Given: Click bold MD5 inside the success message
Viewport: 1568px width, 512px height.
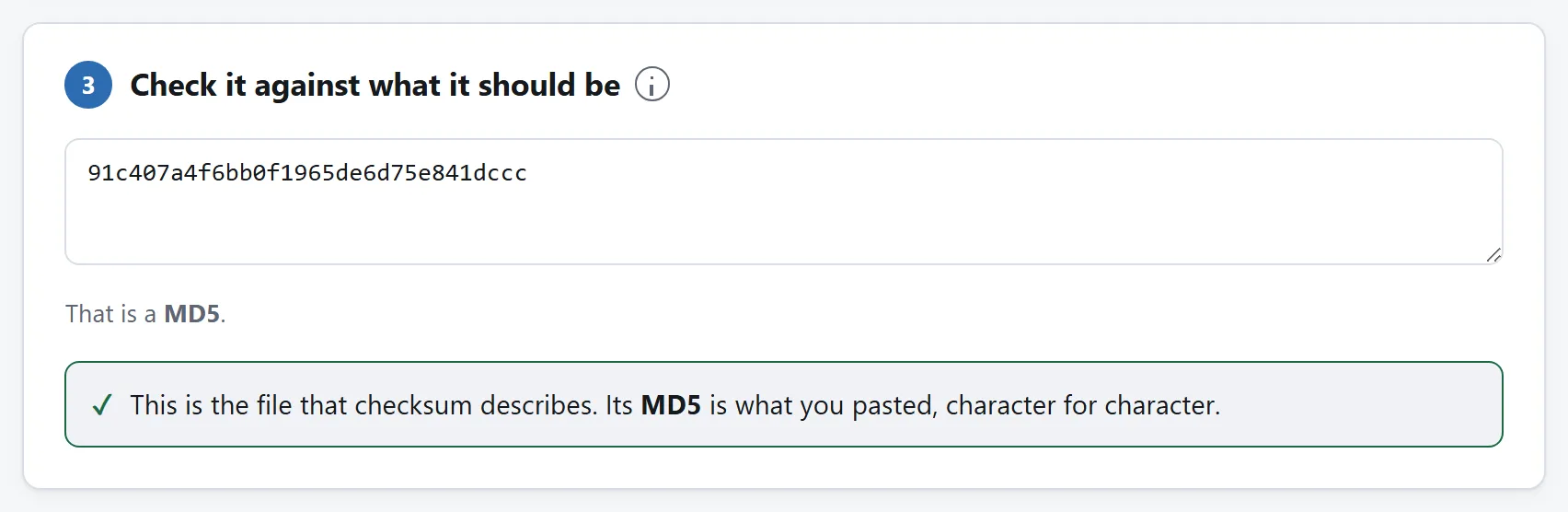Looking at the screenshot, I should [x=671, y=405].
